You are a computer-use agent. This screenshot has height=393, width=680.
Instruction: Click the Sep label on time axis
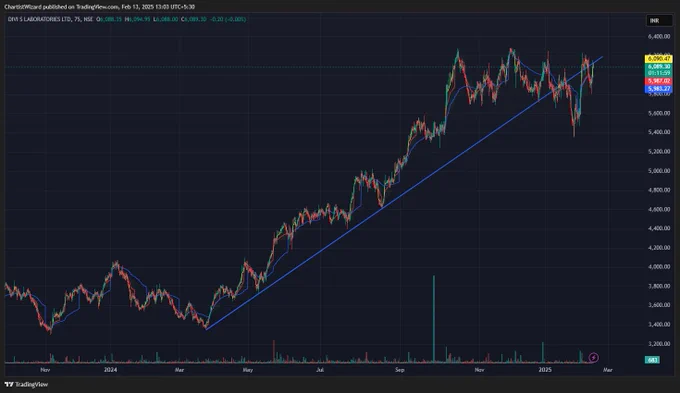[399, 370]
